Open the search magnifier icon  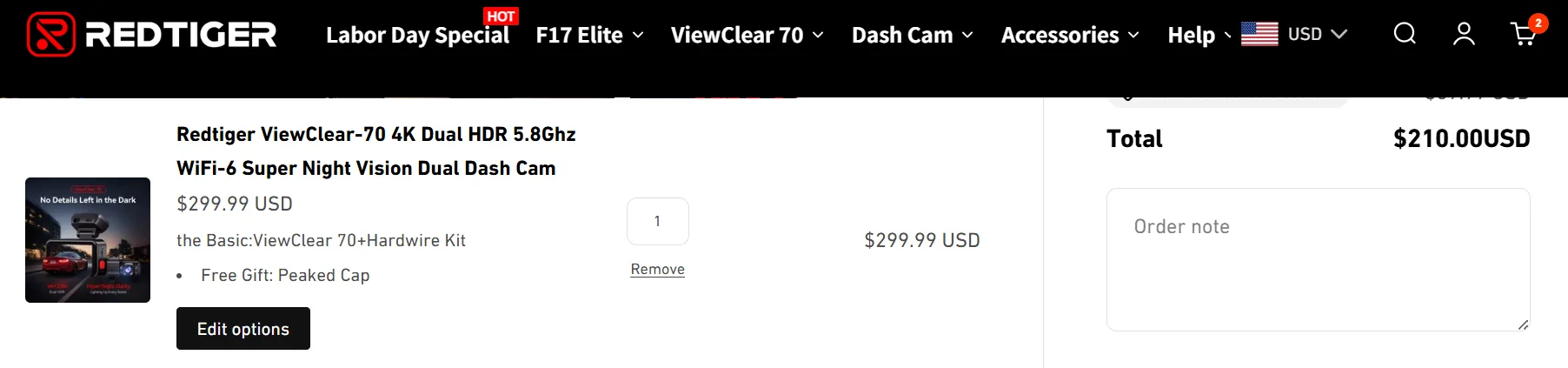coord(1405,34)
